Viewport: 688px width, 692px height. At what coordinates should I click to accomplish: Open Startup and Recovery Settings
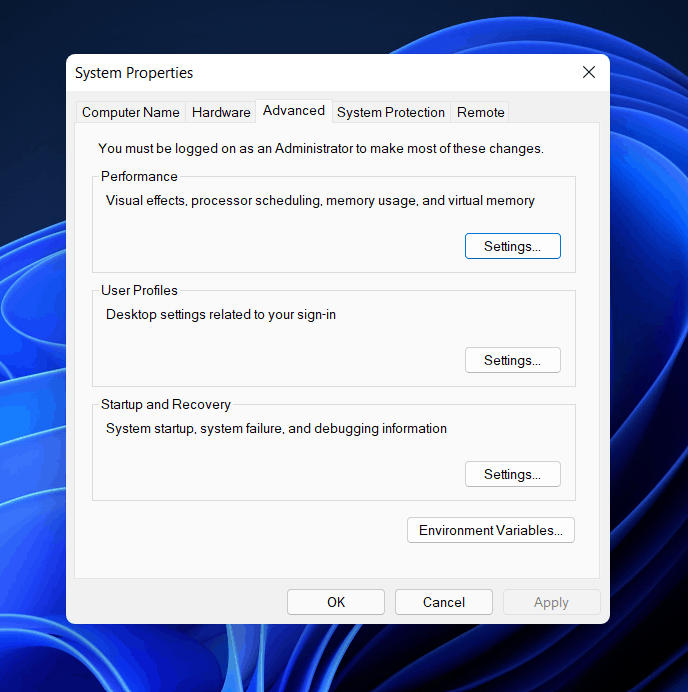tap(513, 474)
